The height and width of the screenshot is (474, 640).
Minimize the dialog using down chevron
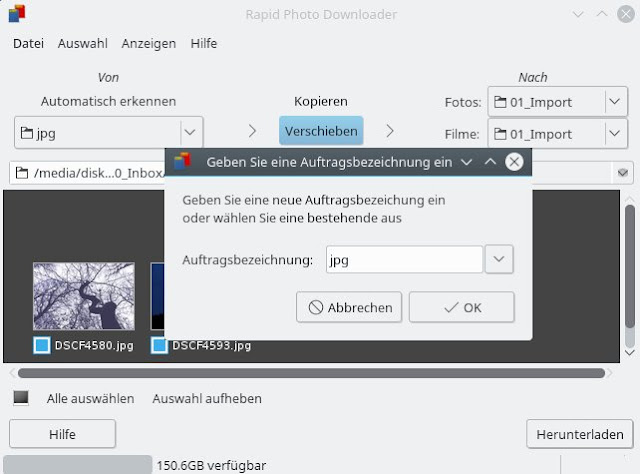(x=467, y=162)
